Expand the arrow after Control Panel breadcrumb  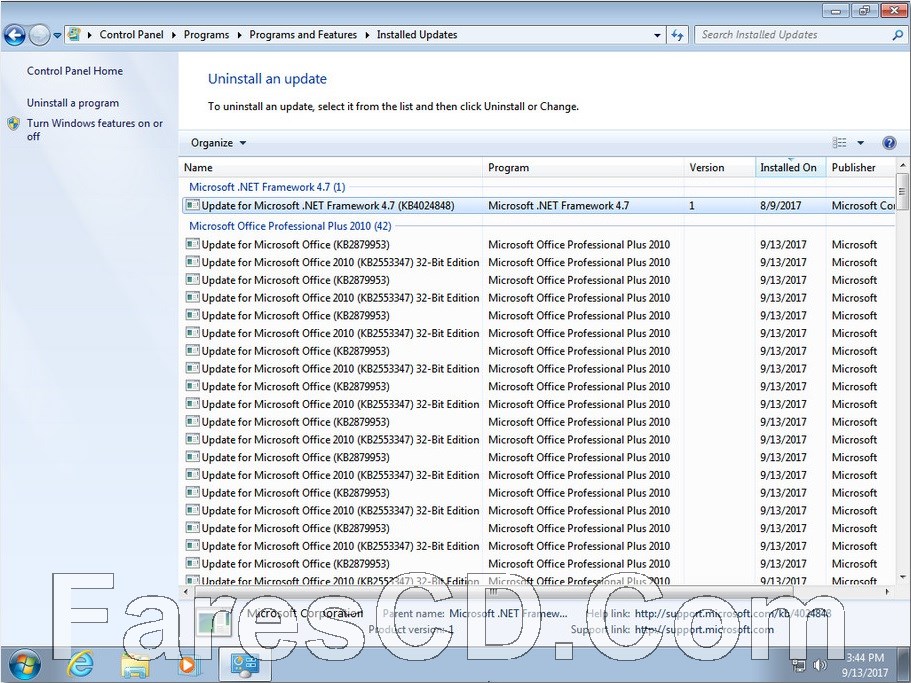click(x=174, y=35)
